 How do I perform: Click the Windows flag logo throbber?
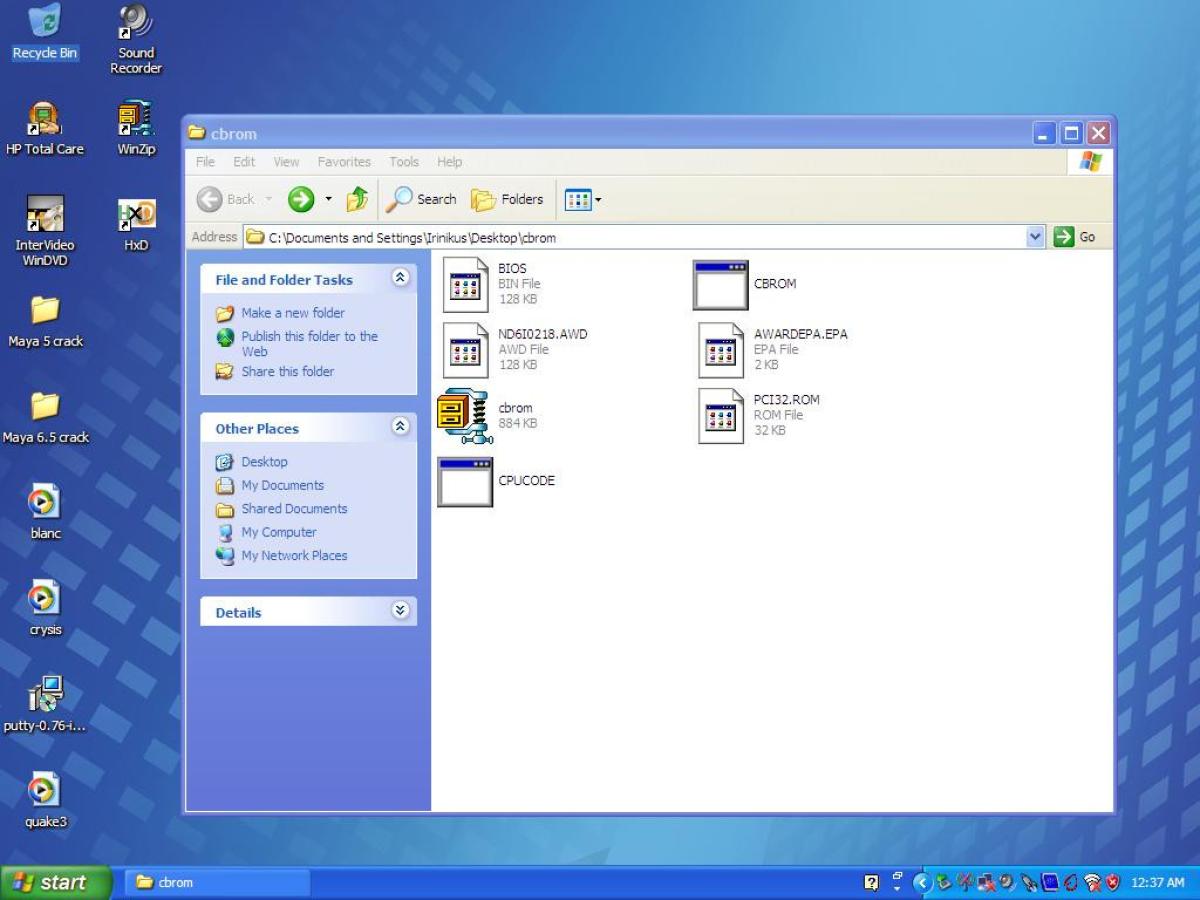click(1090, 162)
